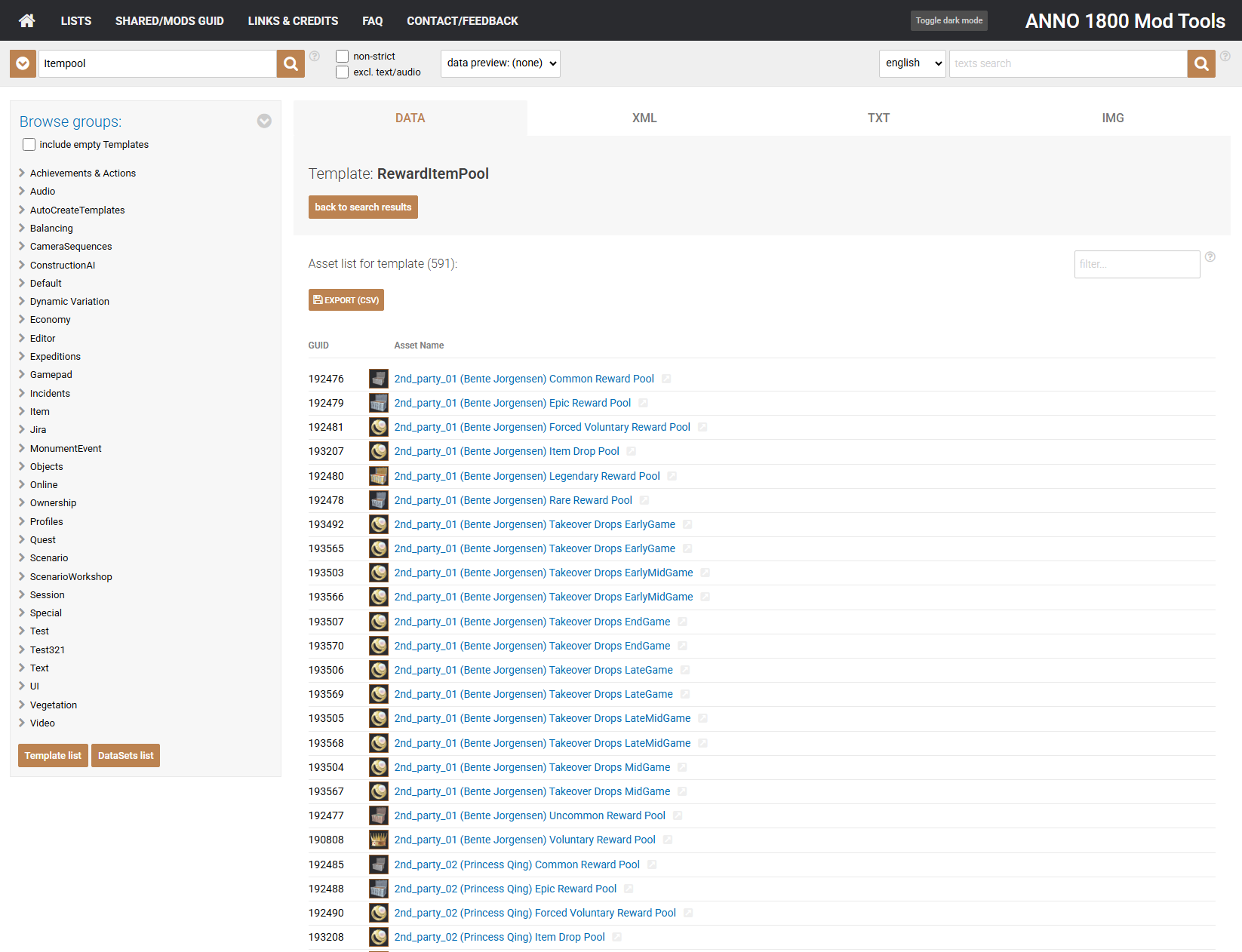This screenshot has width=1242, height=952.
Task: Switch to the XML tab
Action: click(644, 118)
